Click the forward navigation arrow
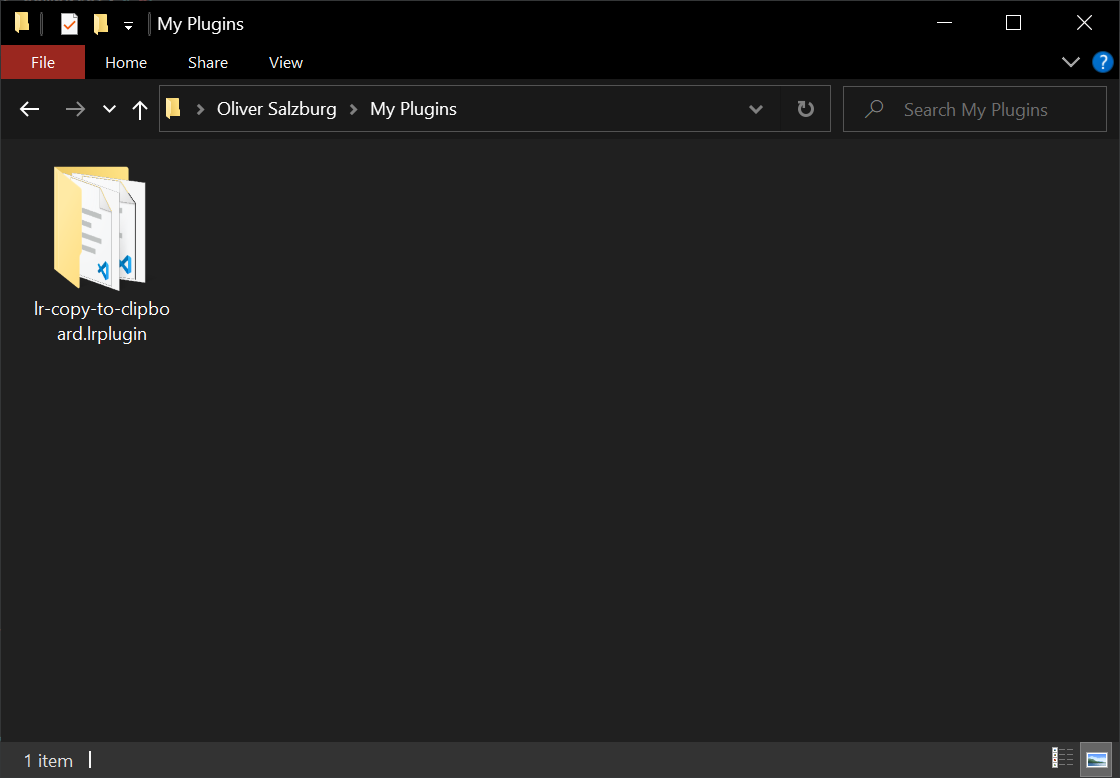The height and width of the screenshot is (778, 1120). 75,109
